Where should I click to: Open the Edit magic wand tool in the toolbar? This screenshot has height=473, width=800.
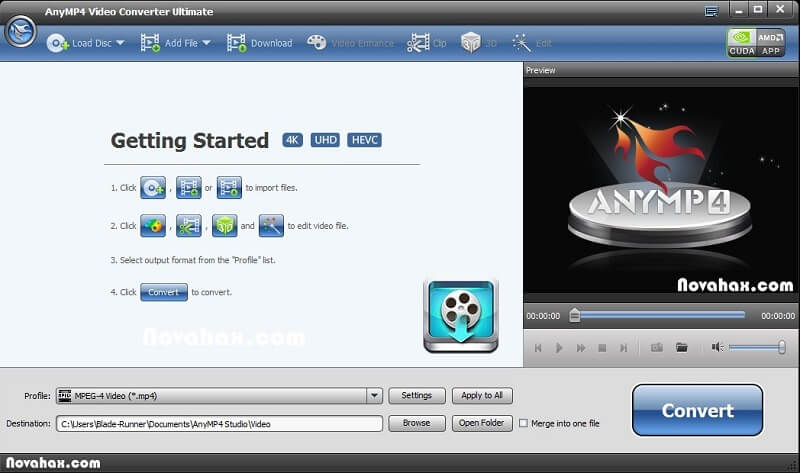[532, 43]
